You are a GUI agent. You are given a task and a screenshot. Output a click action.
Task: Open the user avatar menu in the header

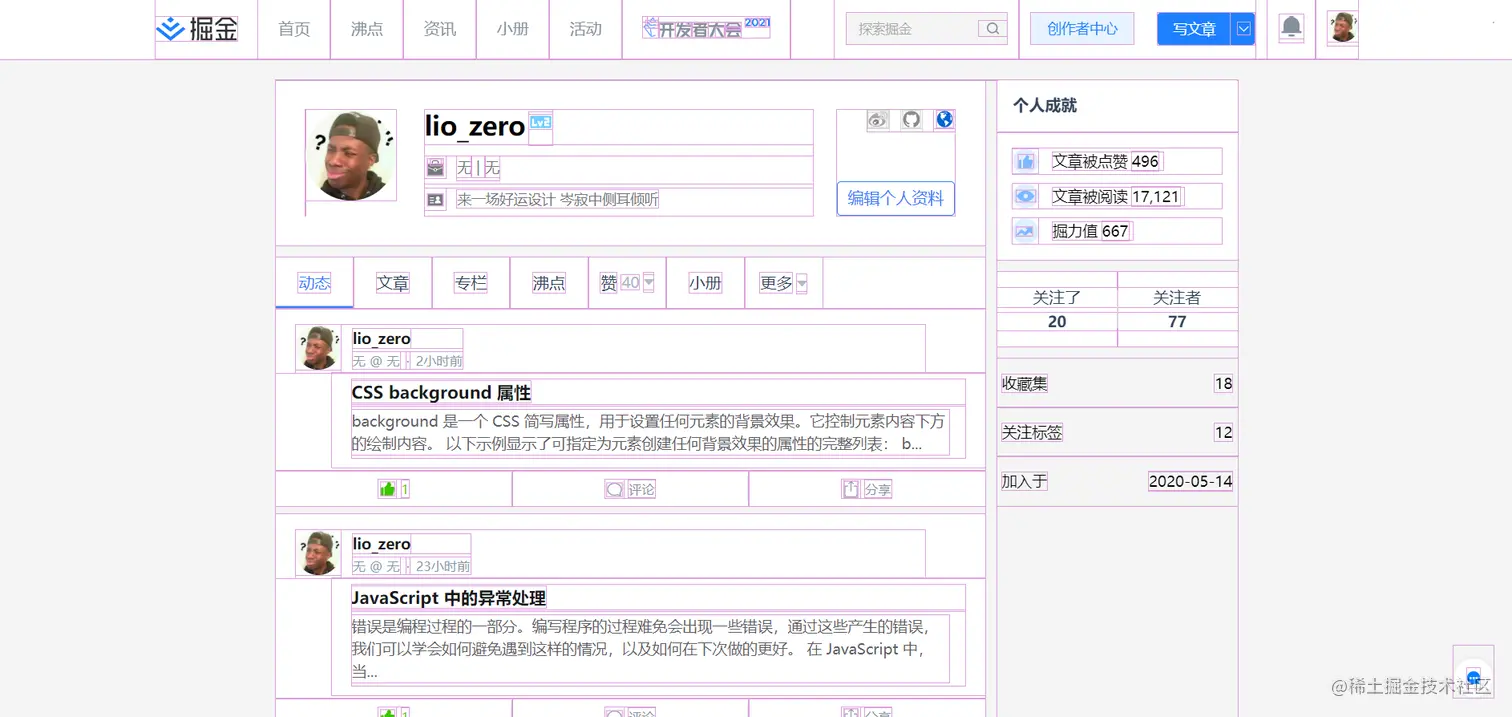pyautogui.click(x=1342, y=28)
